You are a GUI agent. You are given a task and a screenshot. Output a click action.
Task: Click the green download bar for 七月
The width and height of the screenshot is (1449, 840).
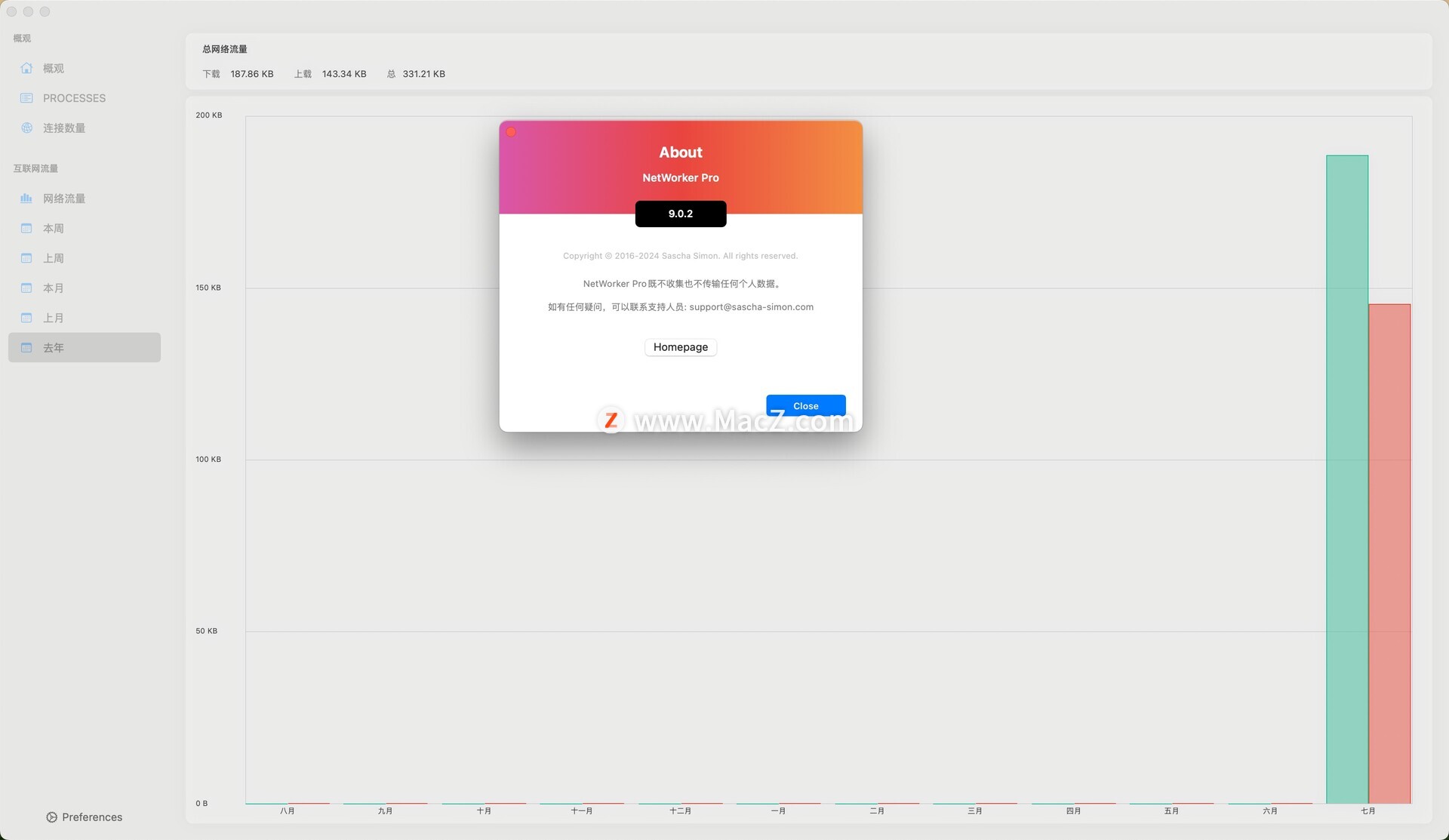tap(1347, 479)
